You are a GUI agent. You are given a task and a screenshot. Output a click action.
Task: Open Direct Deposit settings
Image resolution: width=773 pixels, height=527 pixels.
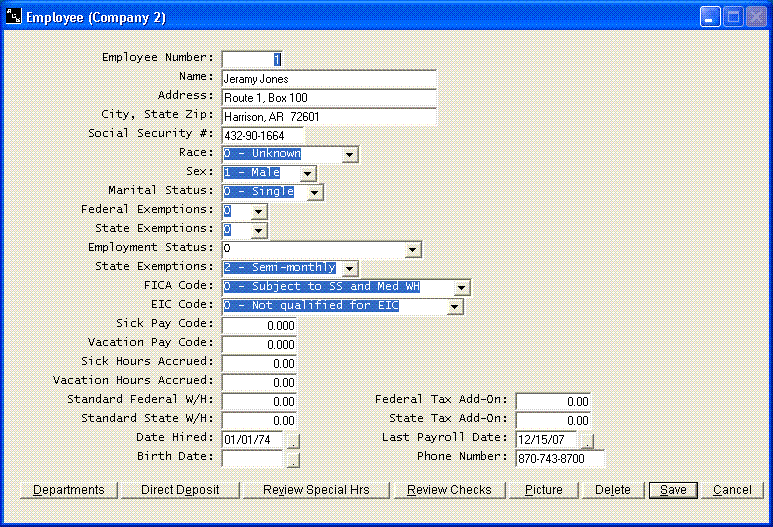coord(180,490)
